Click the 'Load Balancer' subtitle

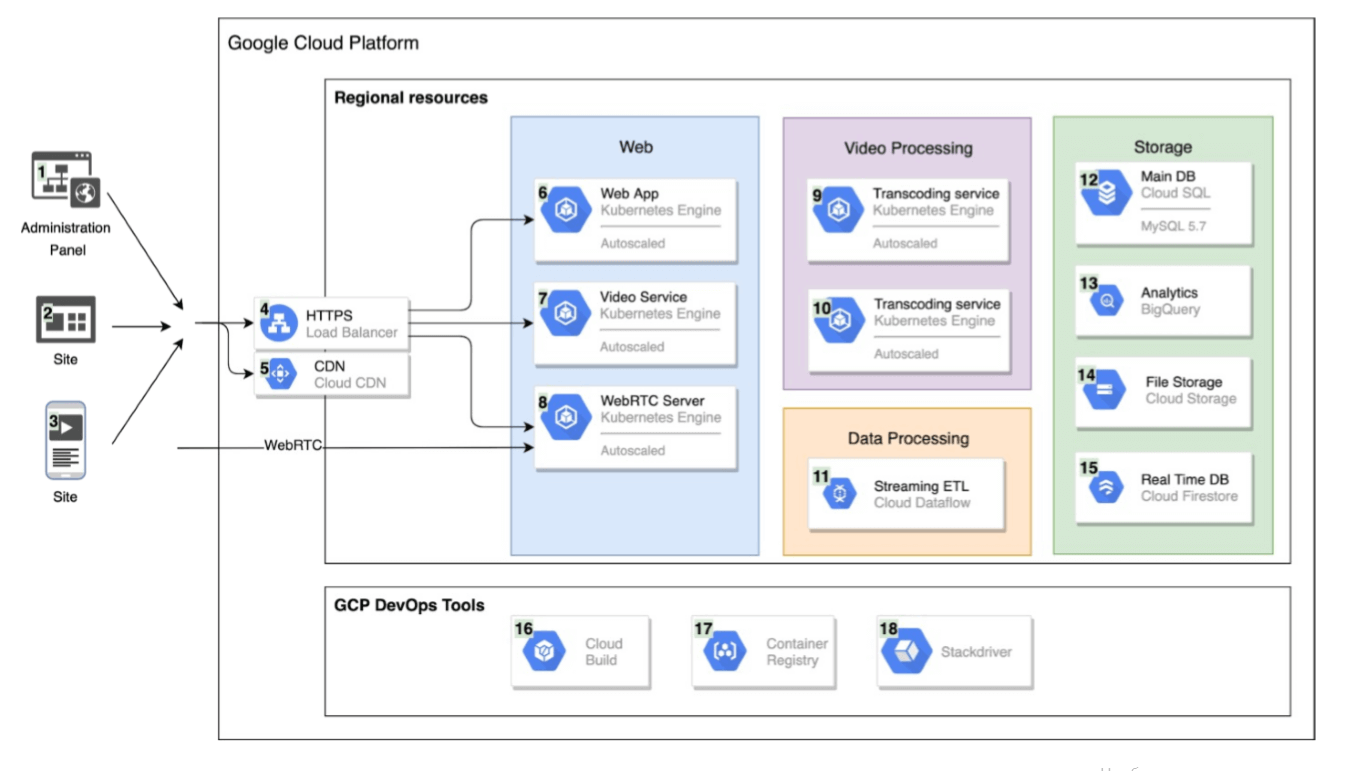click(351, 332)
